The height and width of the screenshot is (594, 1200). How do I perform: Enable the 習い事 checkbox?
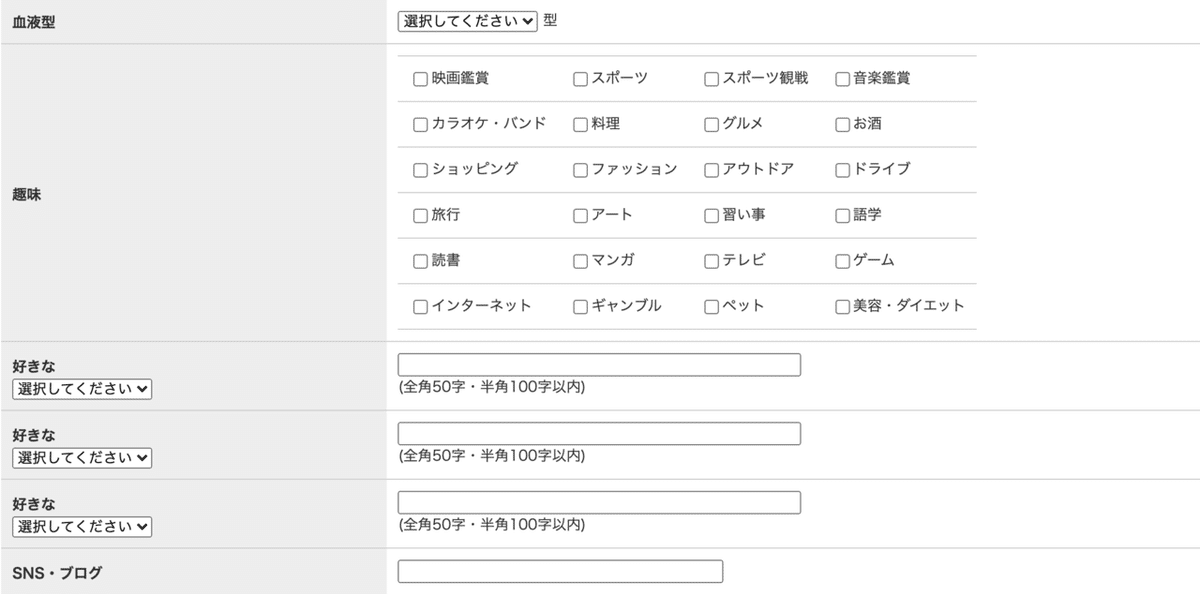(712, 216)
